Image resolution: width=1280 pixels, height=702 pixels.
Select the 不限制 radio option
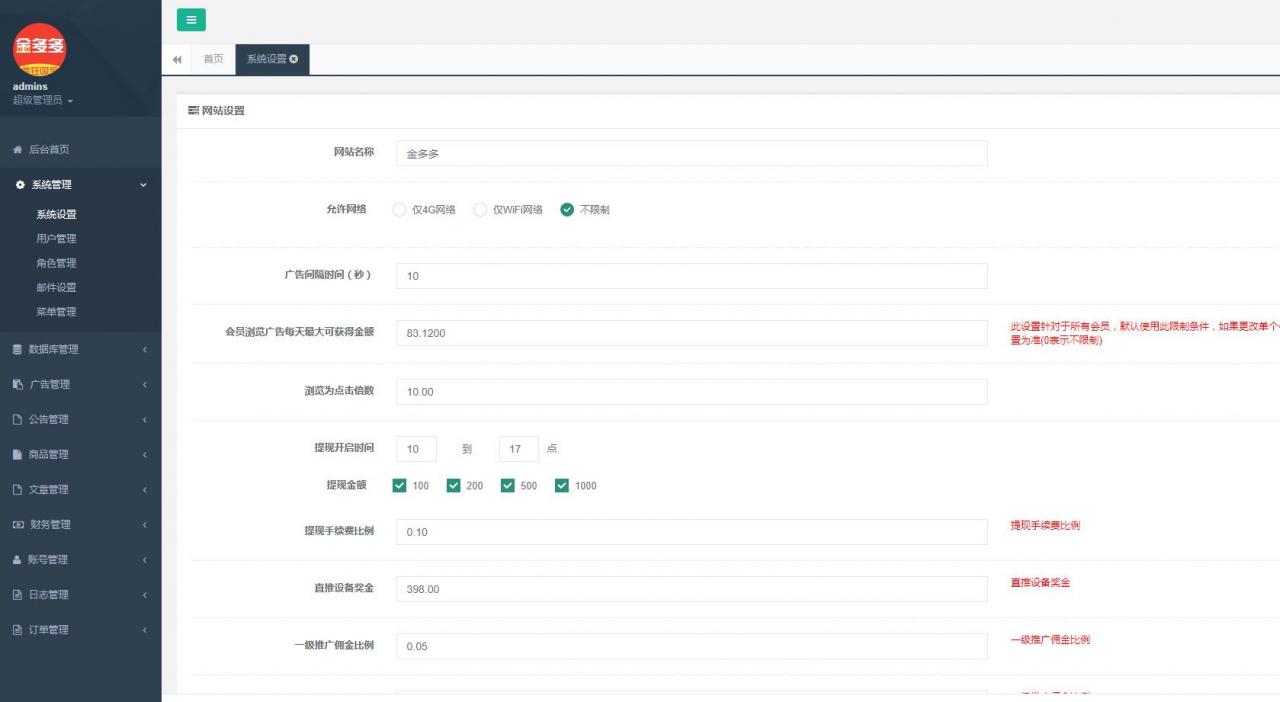[x=567, y=210]
